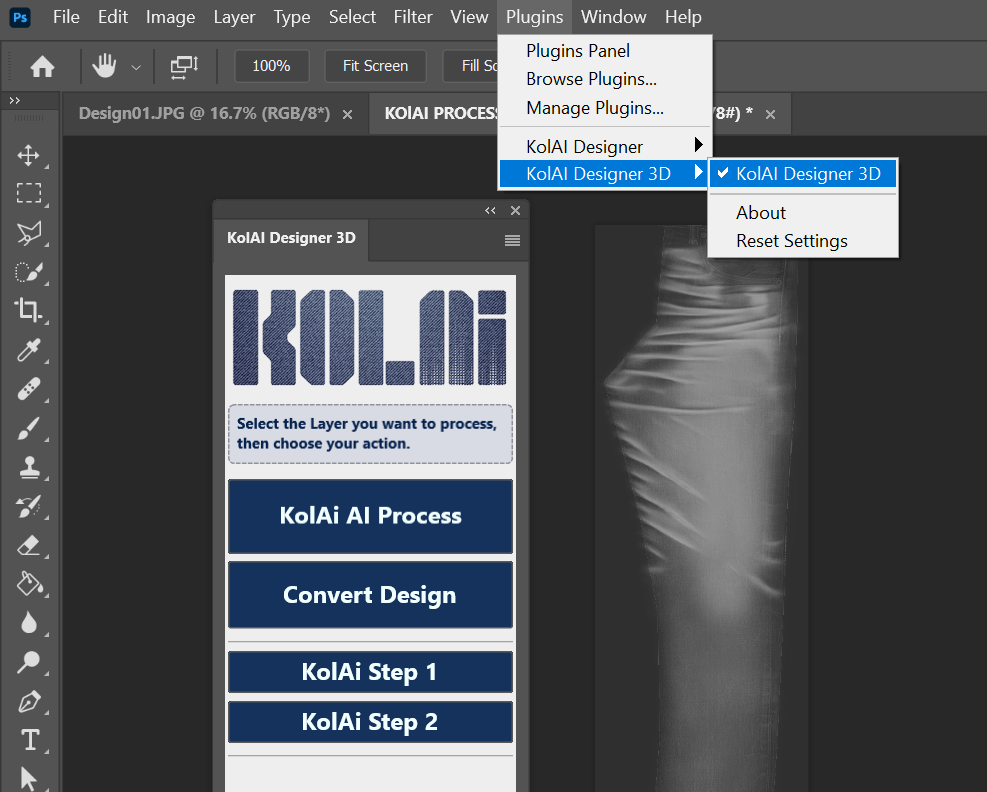Image resolution: width=987 pixels, height=792 pixels.
Task: Expand KolAI Designer submenu
Action: pos(605,147)
